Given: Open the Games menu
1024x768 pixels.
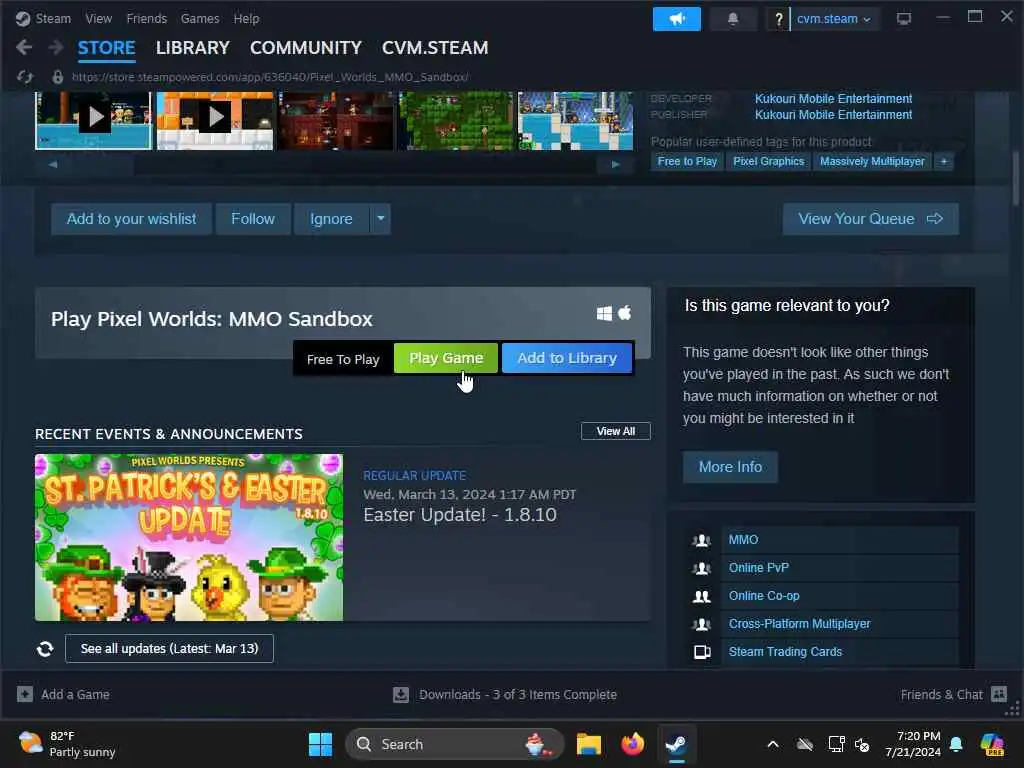Looking at the screenshot, I should [x=200, y=18].
